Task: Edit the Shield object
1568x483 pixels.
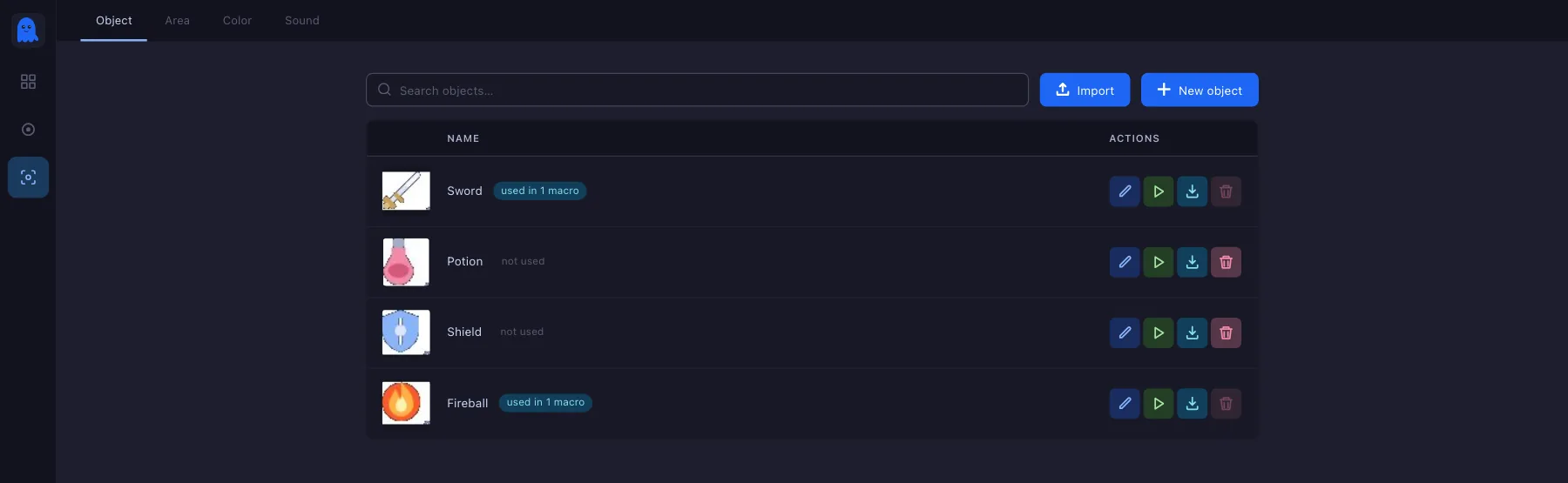Action: pyautogui.click(x=1125, y=332)
